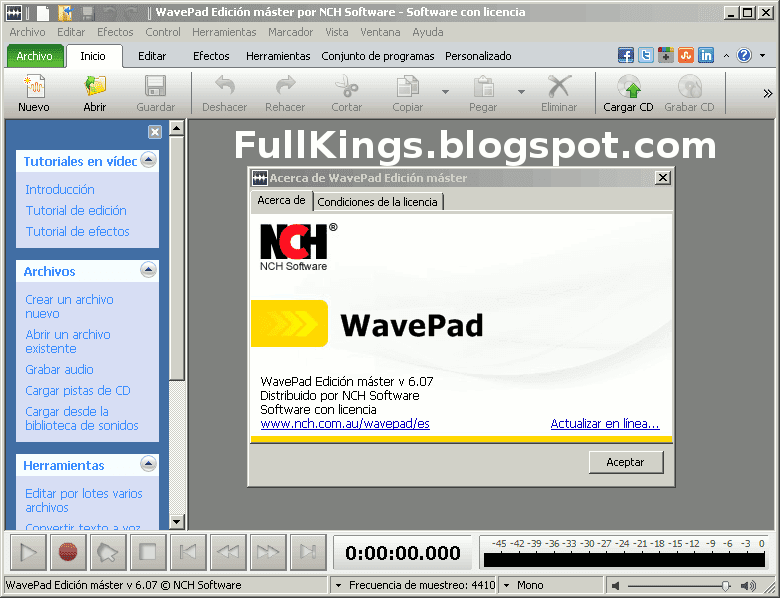Collapse the Archivos sidebar section
This screenshot has height=598, width=780.
pos(148,270)
